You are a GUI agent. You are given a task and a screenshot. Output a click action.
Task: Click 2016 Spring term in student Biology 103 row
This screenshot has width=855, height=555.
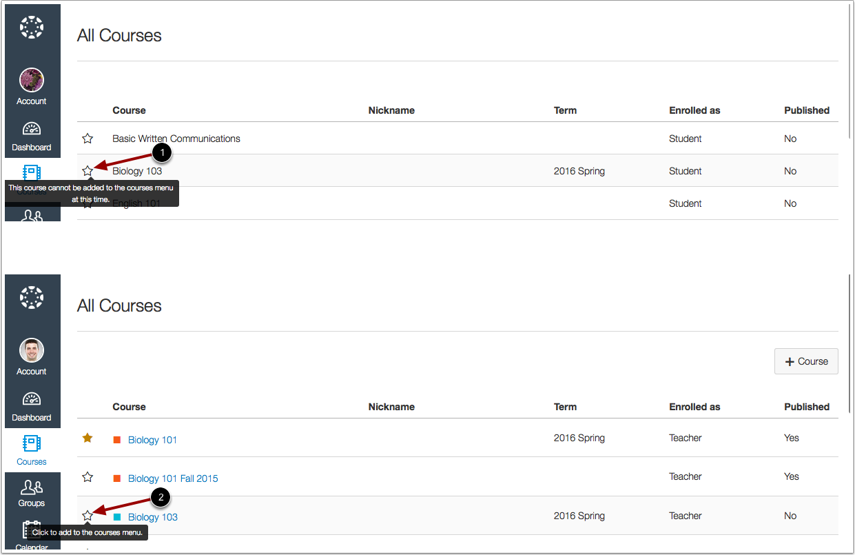pos(579,171)
